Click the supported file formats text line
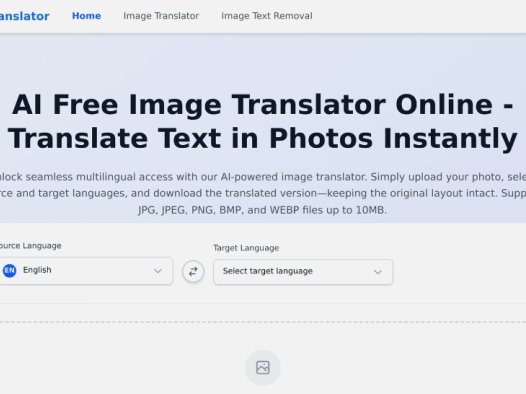The height and width of the screenshot is (394, 526). click(262, 210)
